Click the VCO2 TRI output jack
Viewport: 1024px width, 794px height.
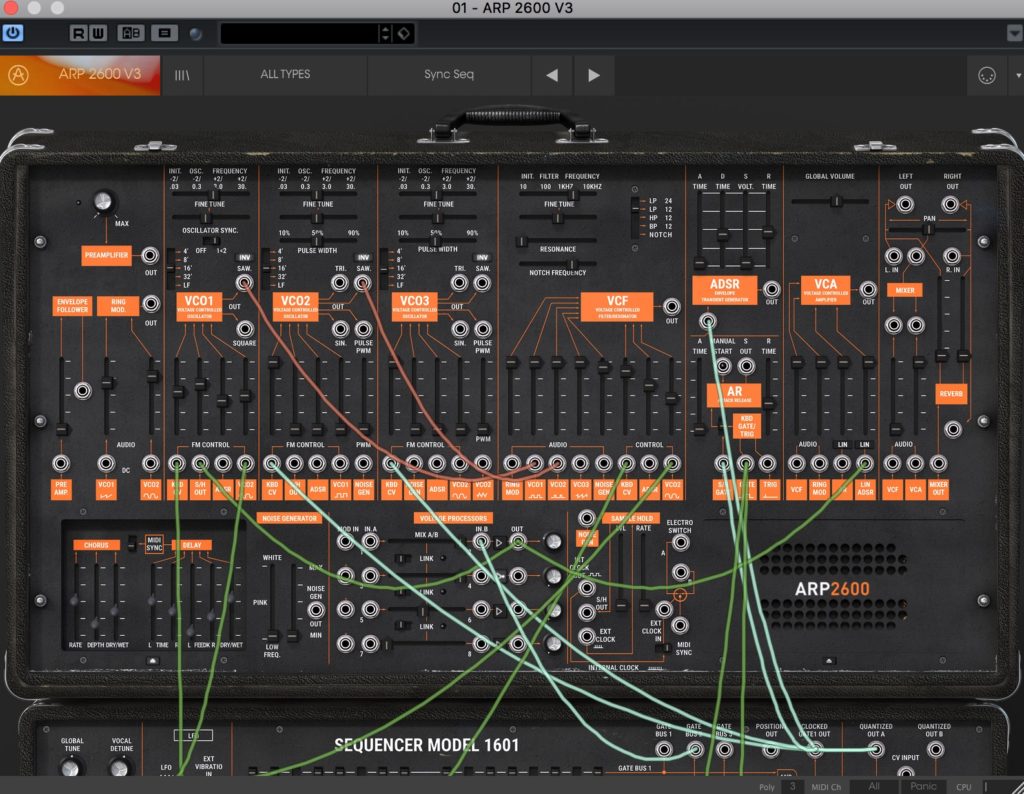(340, 283)
